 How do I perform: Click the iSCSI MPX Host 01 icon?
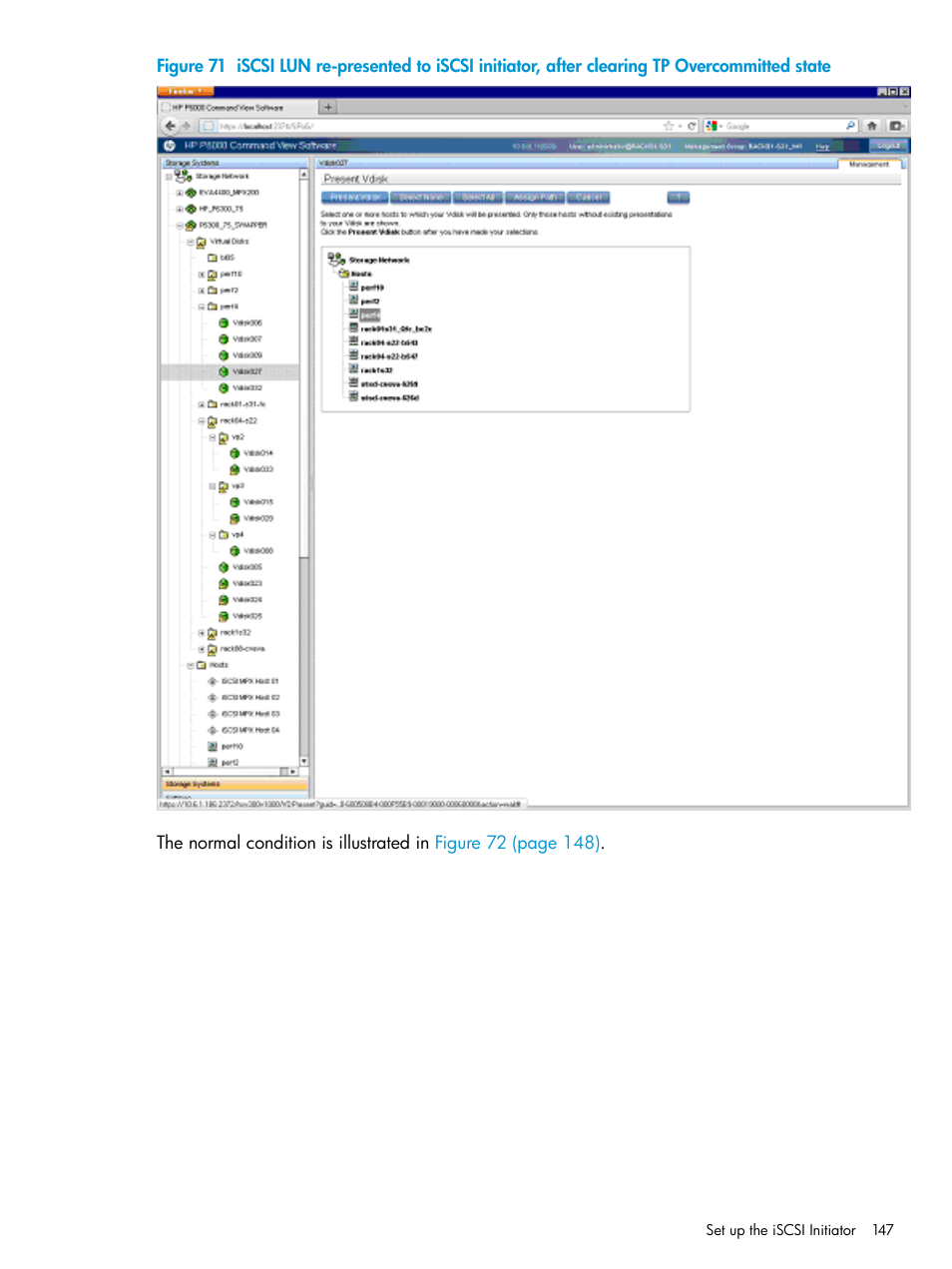(x=213, y=681)
